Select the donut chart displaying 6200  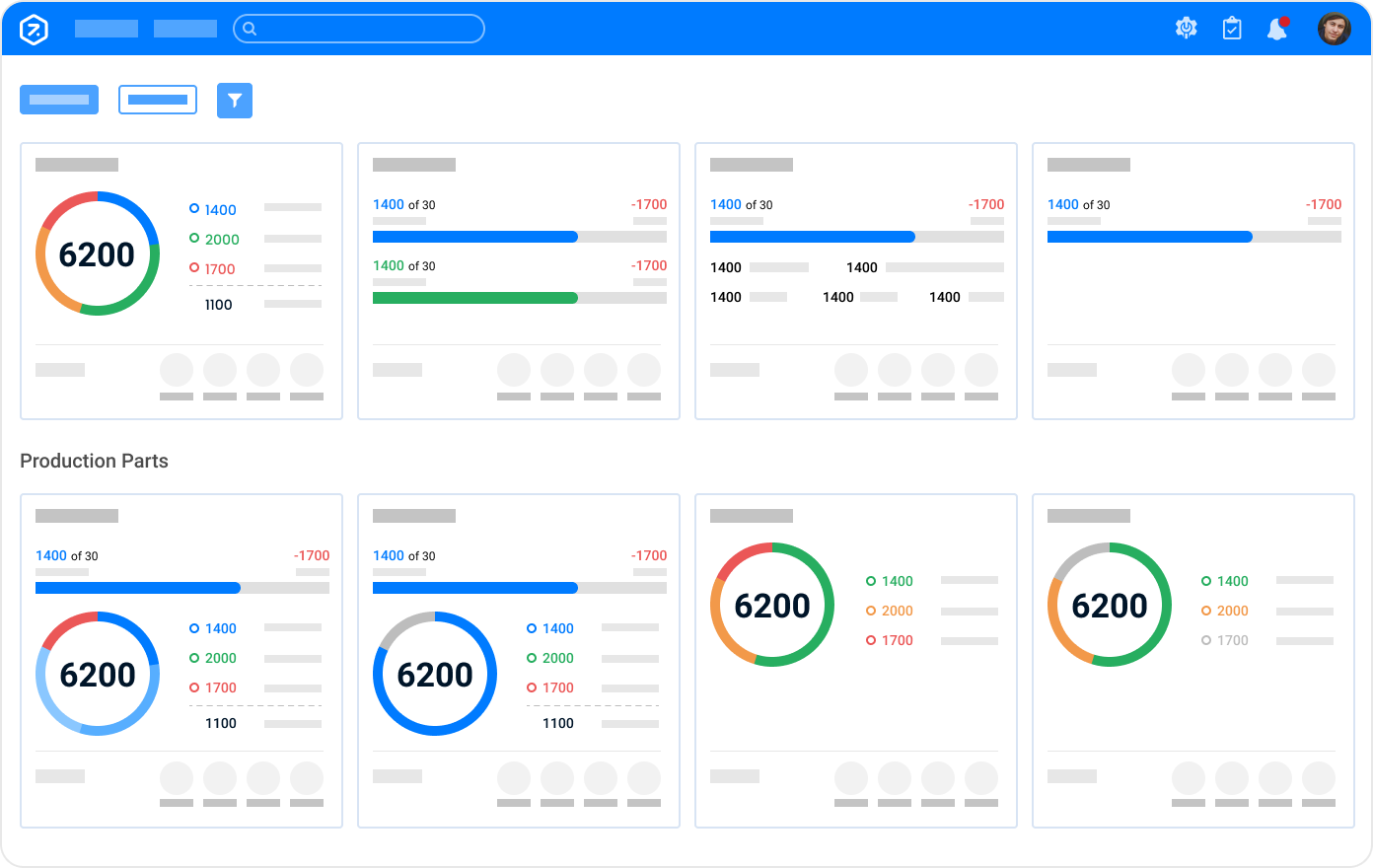tap(98, 253)
